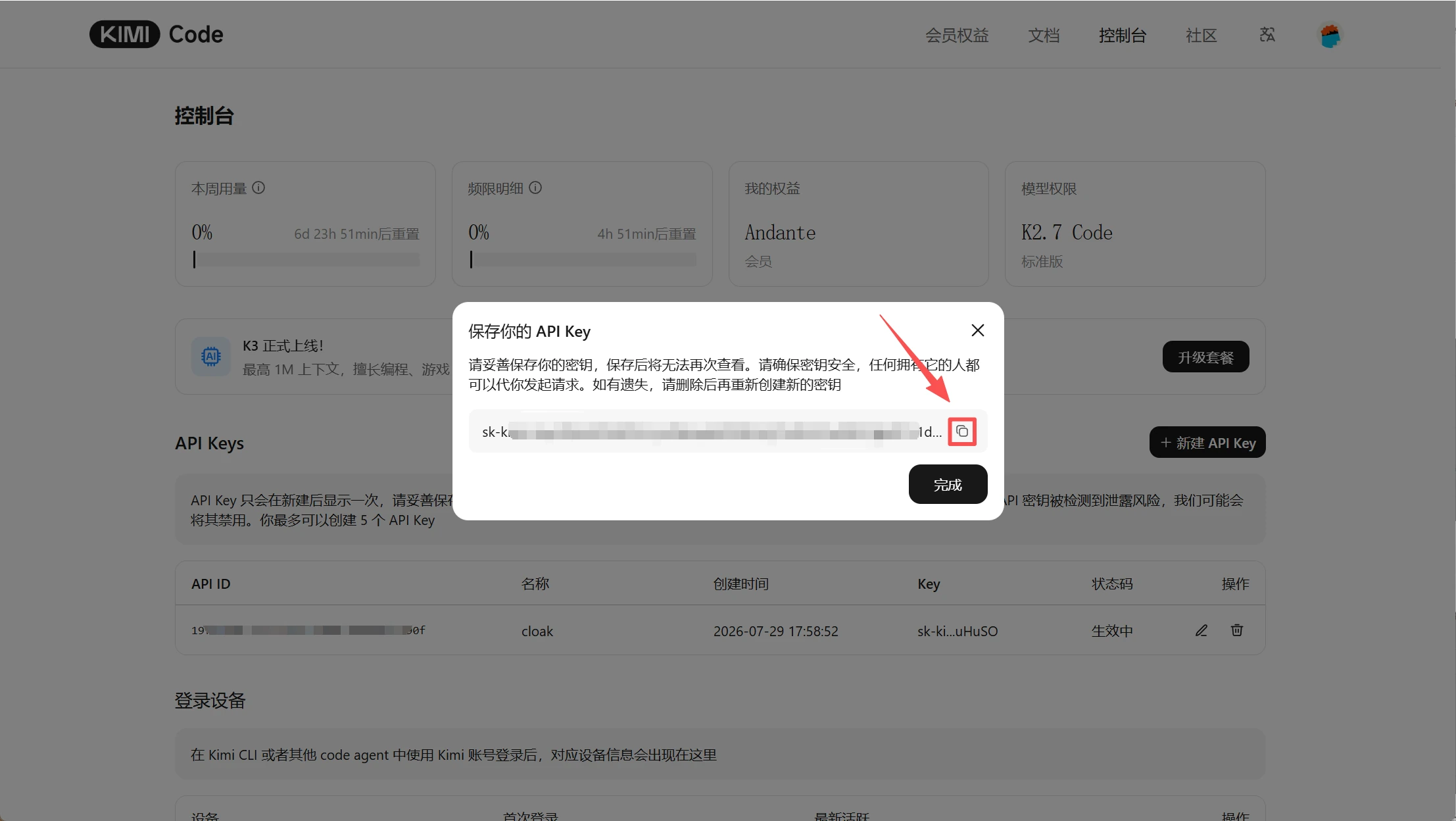
Task: Click the info icon beside 频限明细
Action: (535, 188)
